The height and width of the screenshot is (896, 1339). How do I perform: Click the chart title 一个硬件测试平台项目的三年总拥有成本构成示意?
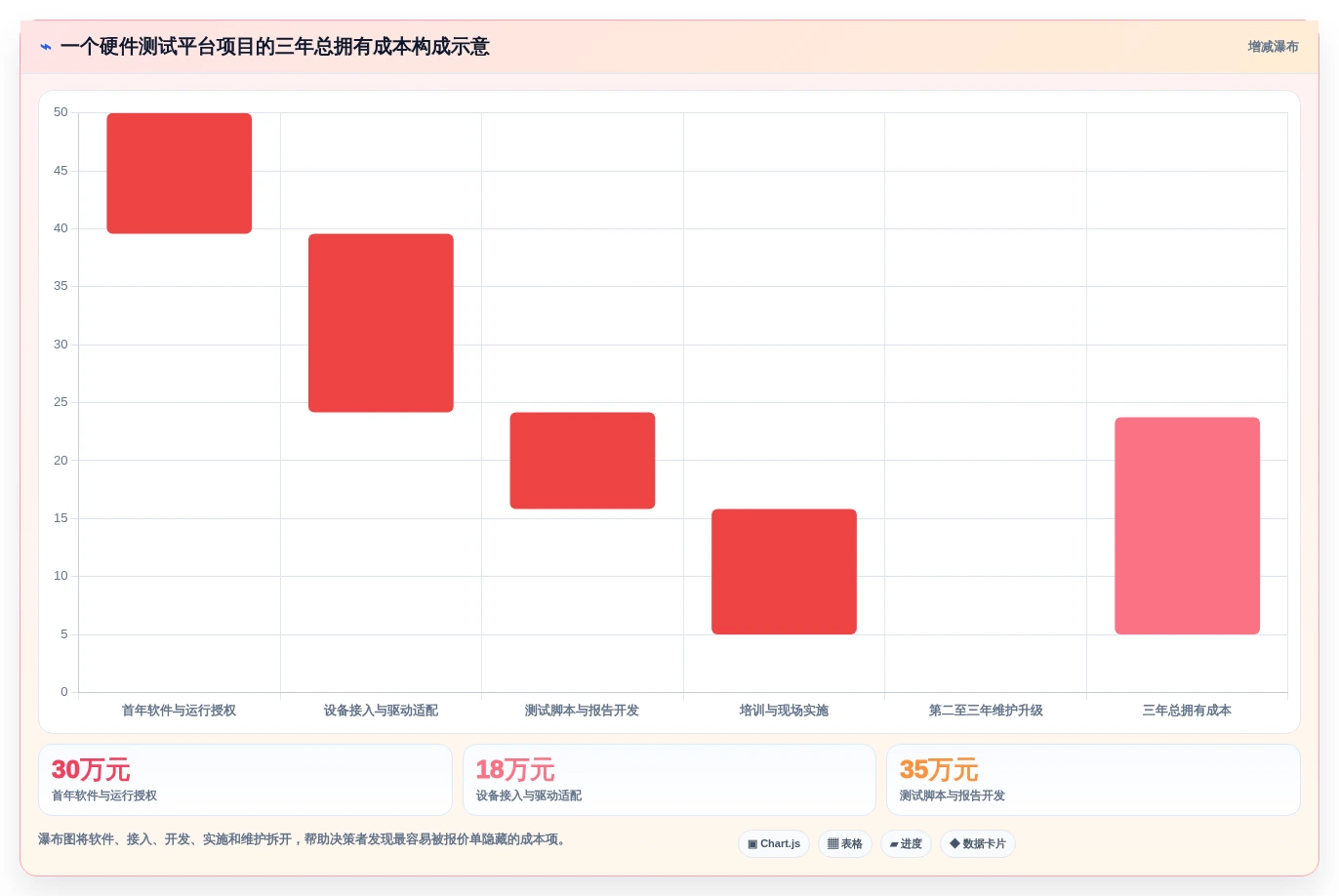pos(274,47)
